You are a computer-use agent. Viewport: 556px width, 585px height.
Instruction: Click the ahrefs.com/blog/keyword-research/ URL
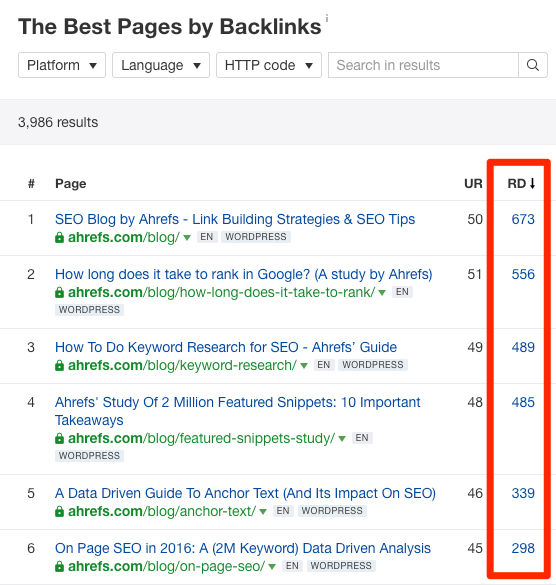tap(182, 365)
